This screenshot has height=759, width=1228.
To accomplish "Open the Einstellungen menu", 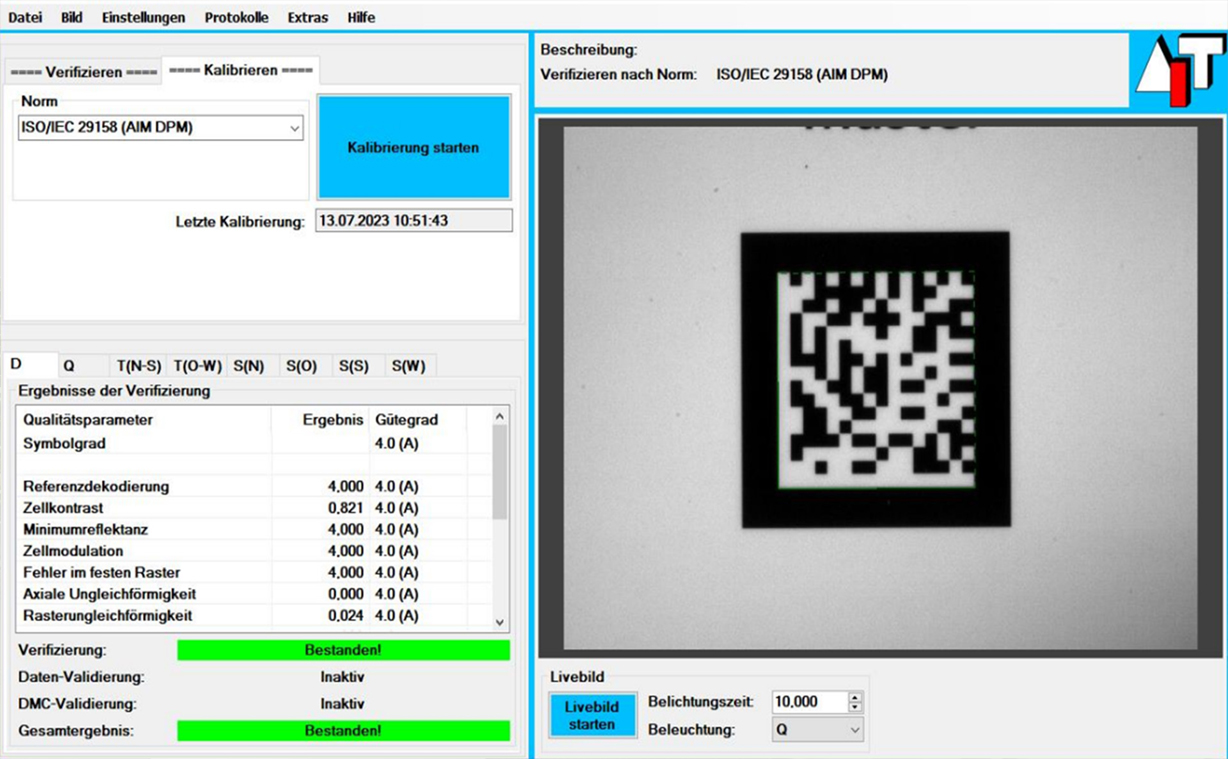I will [x=143, y=17].
